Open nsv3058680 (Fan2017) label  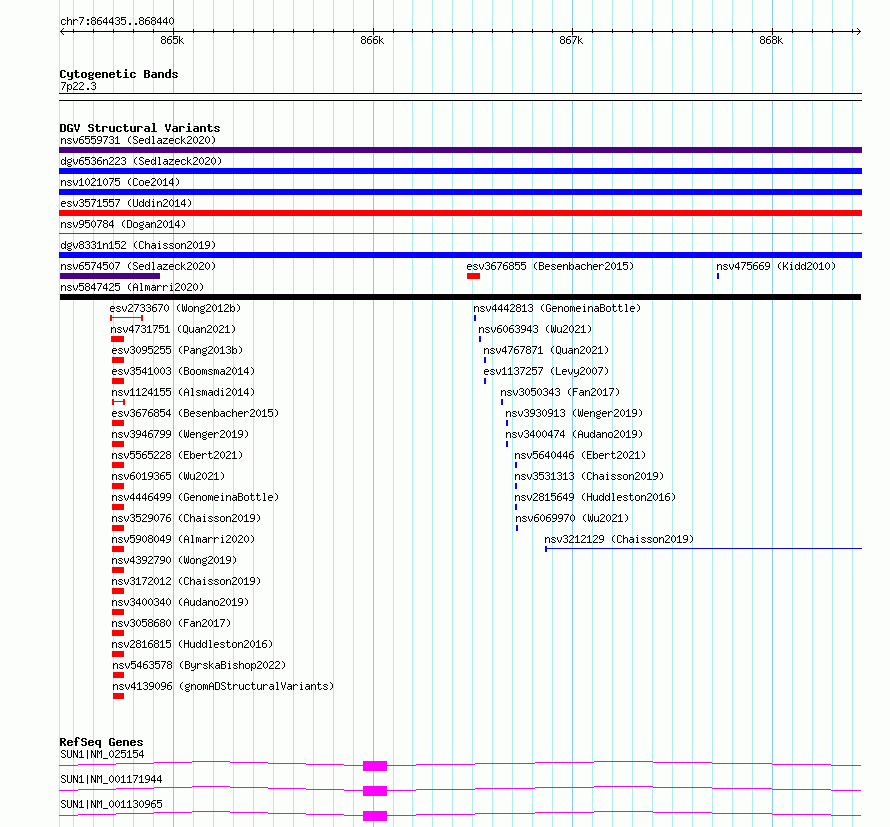tap(171, 623)
